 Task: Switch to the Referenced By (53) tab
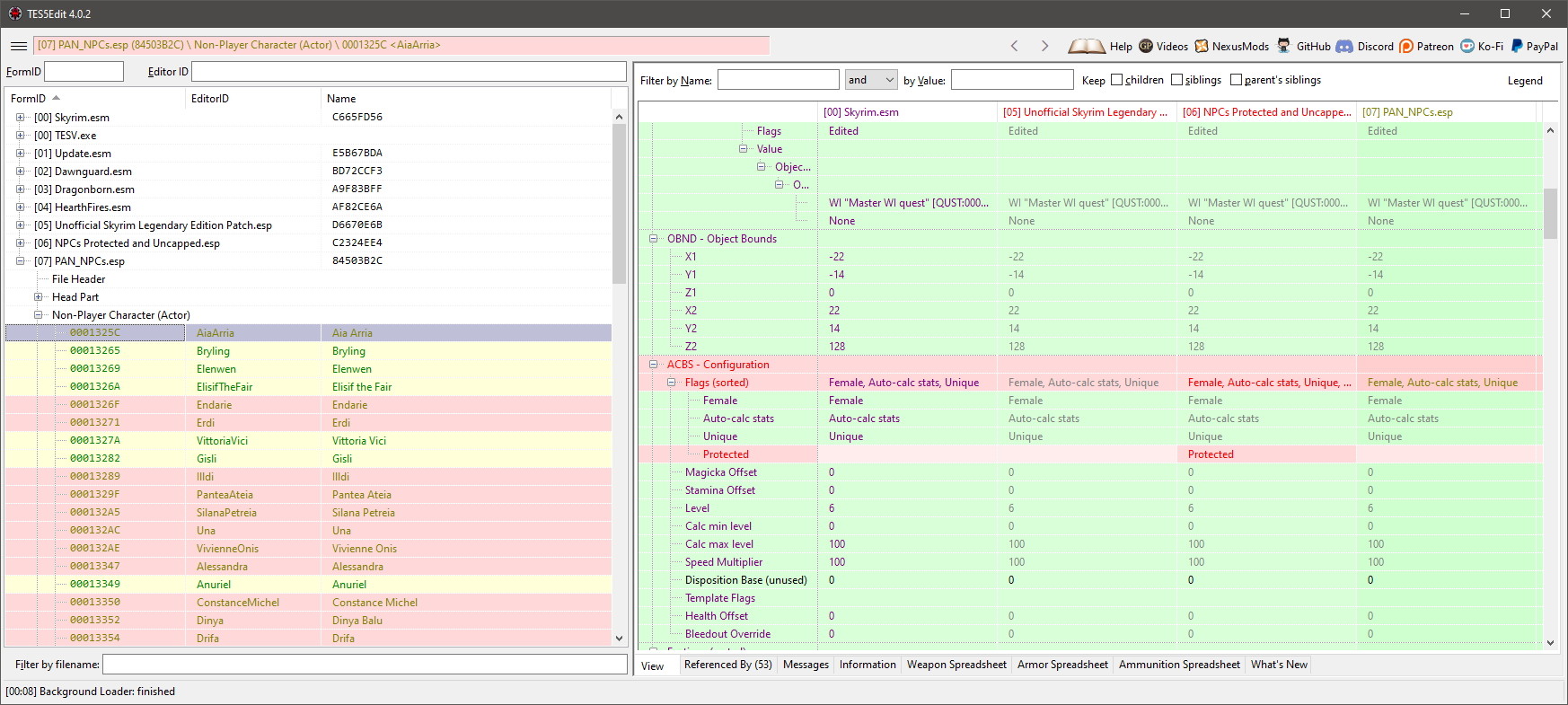[x=727, y=665]
